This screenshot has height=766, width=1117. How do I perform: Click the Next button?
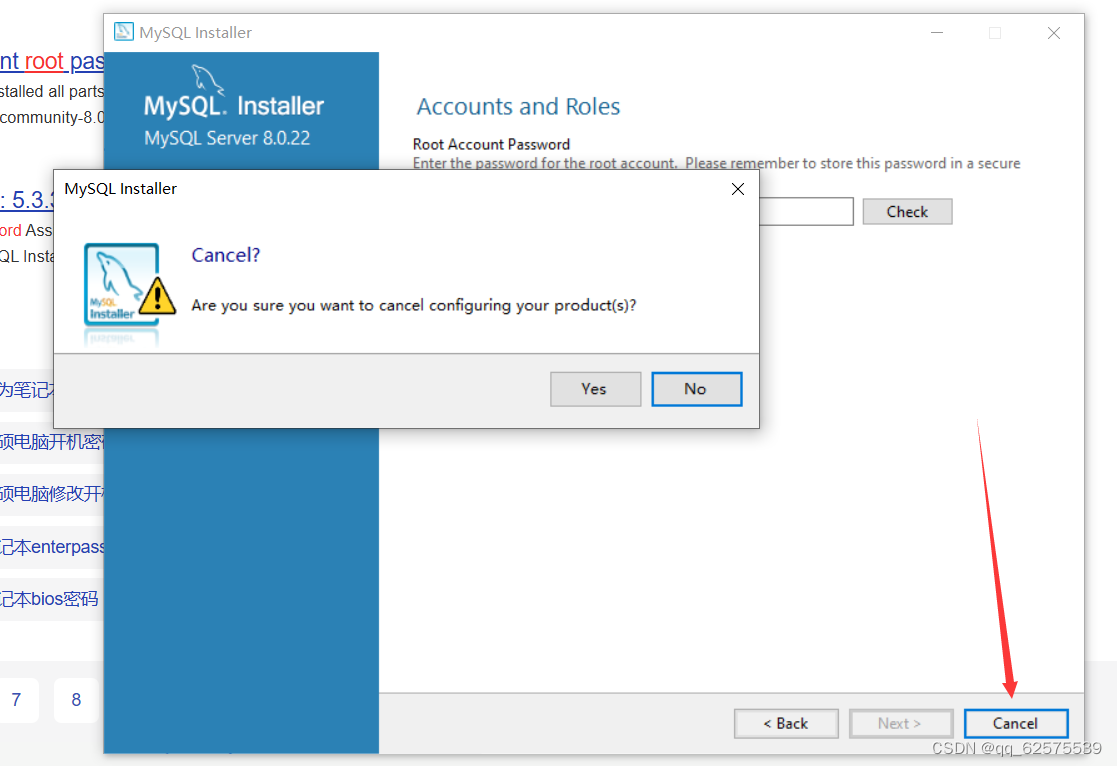[x=900, y=723]
